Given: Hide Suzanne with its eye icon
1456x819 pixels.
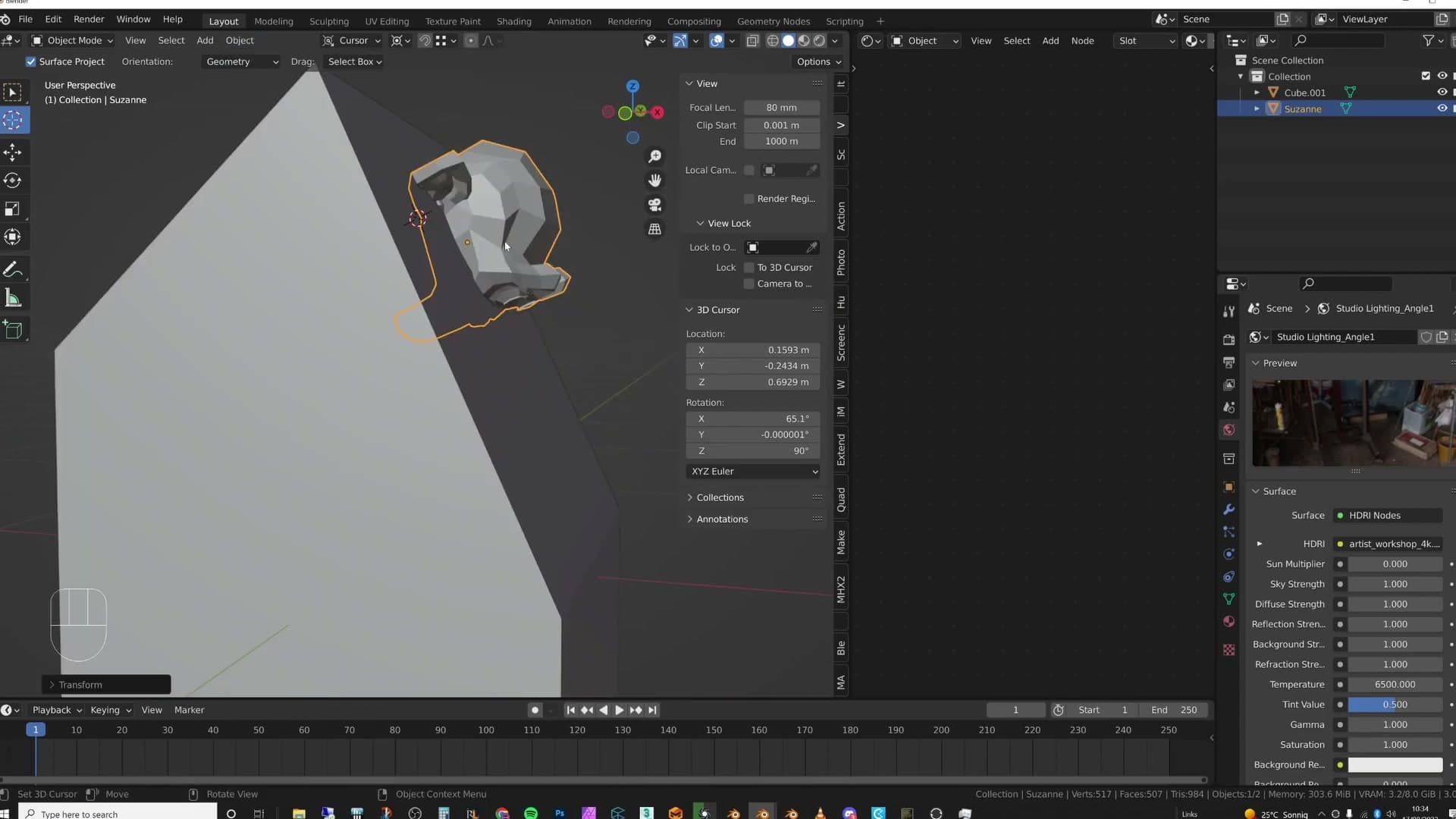Looking at the screenshot, I should [x=1442, y=108].
